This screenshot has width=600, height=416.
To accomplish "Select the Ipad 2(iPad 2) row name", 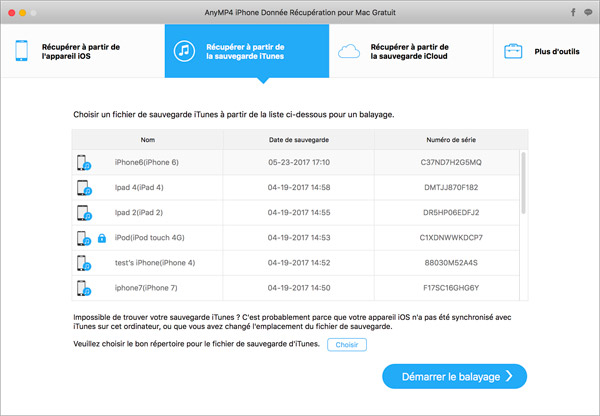I will [139, 212].
